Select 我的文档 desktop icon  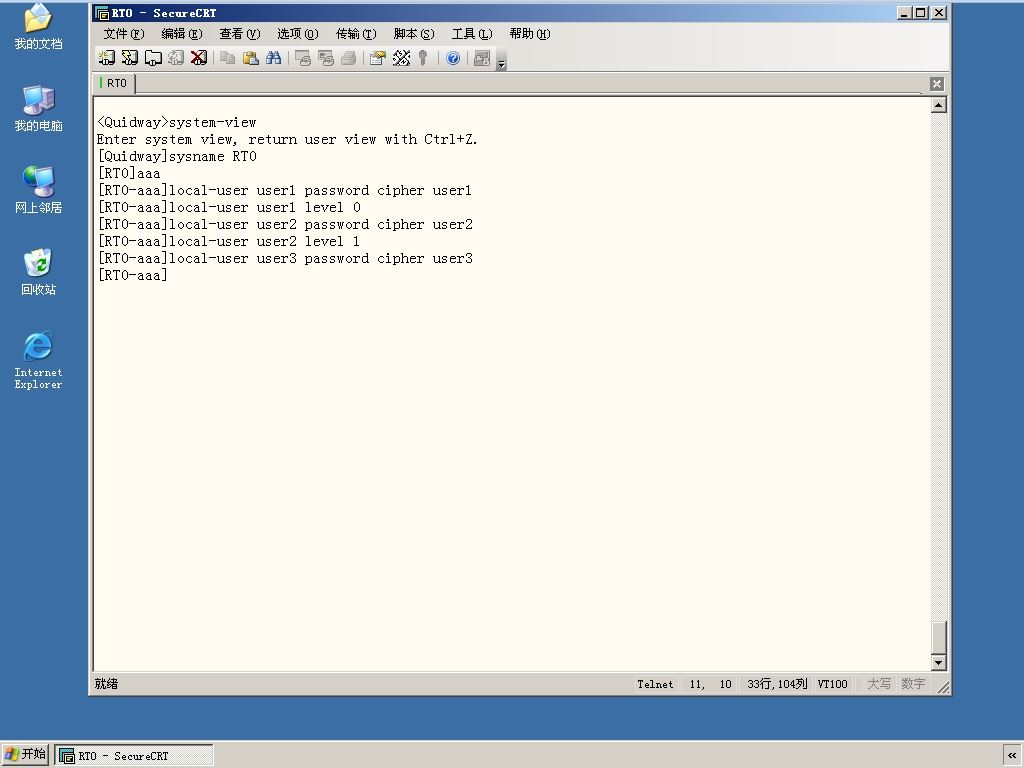[x=39, y=27]
